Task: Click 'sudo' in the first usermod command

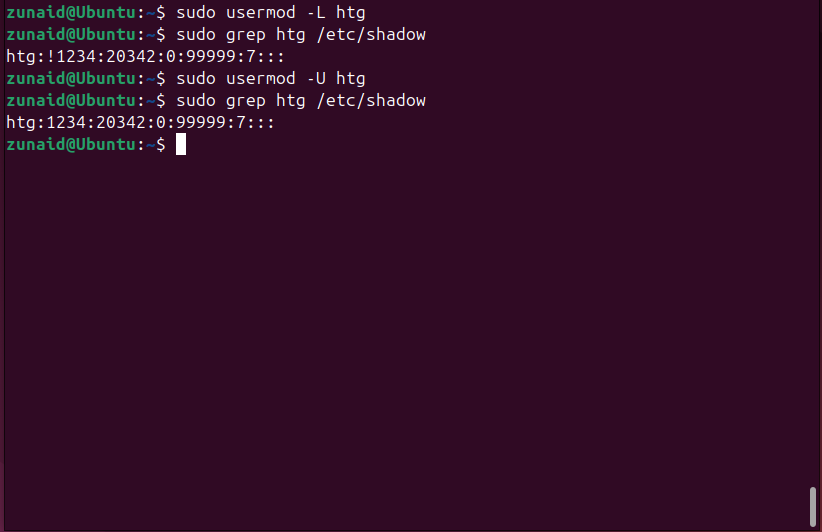Action: [195, 12]
